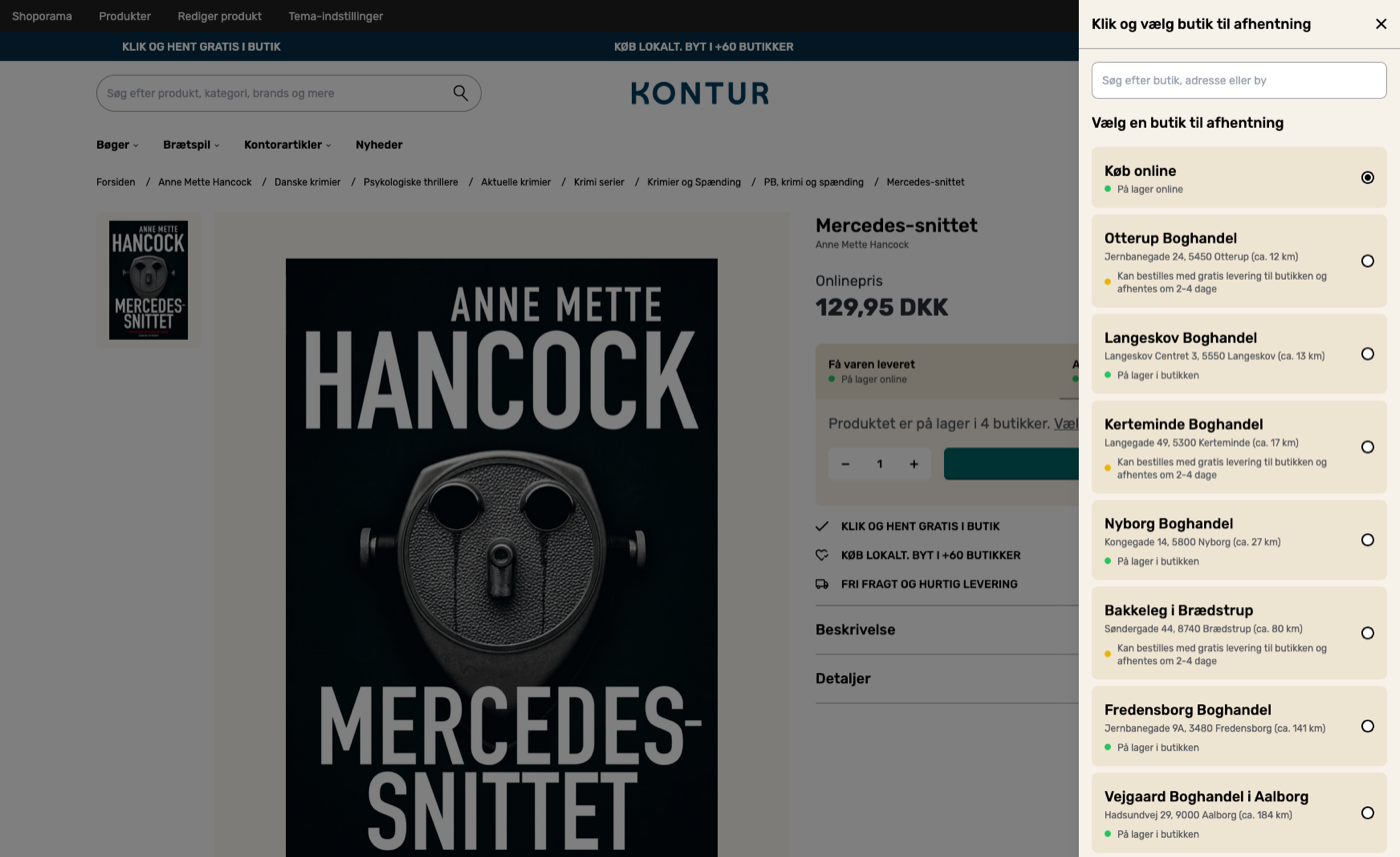Open the Tema-indstillinger menu

click(335, 16)
